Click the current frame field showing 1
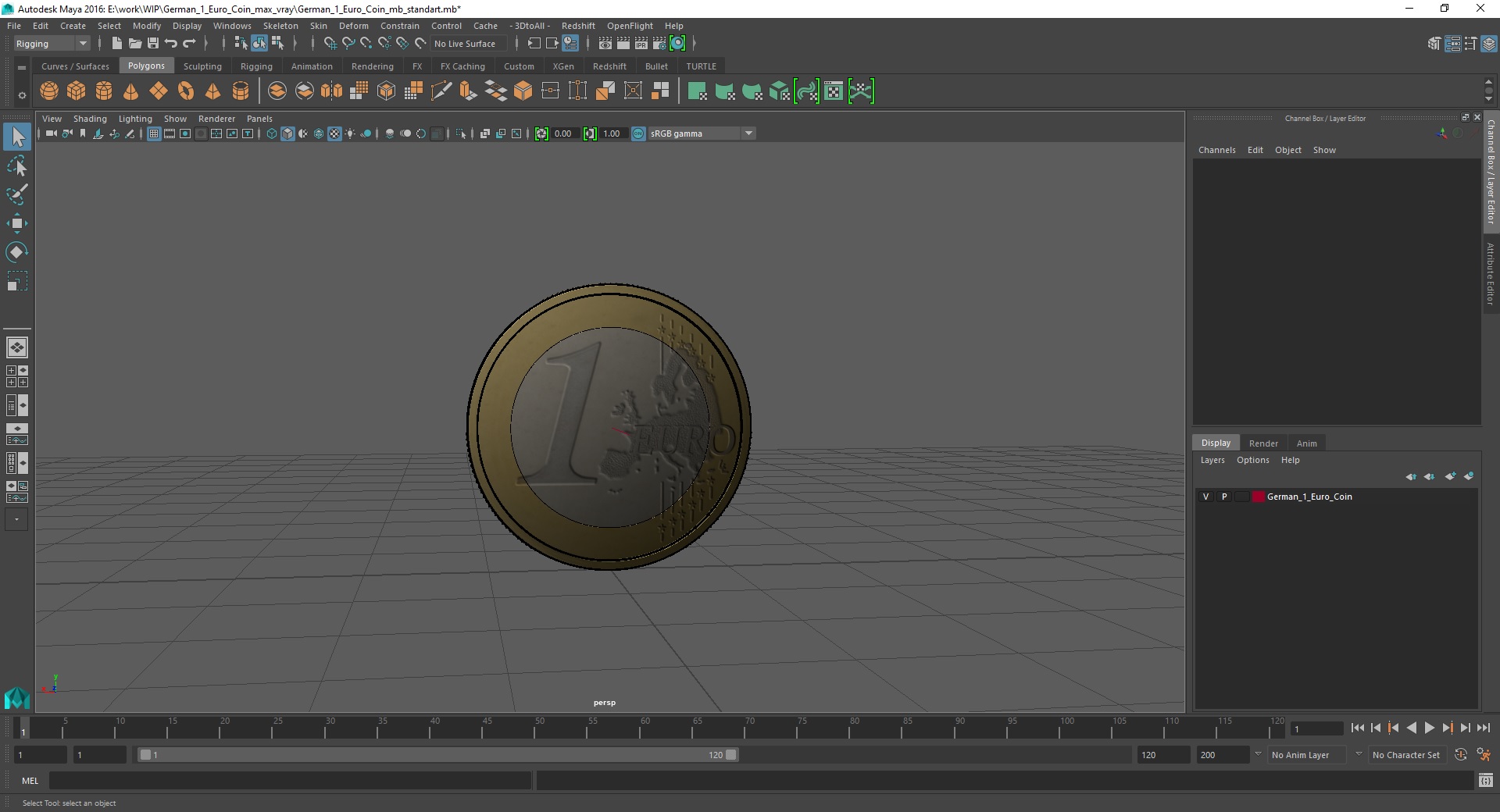The image size is (1500, 812). [1317, 728]
